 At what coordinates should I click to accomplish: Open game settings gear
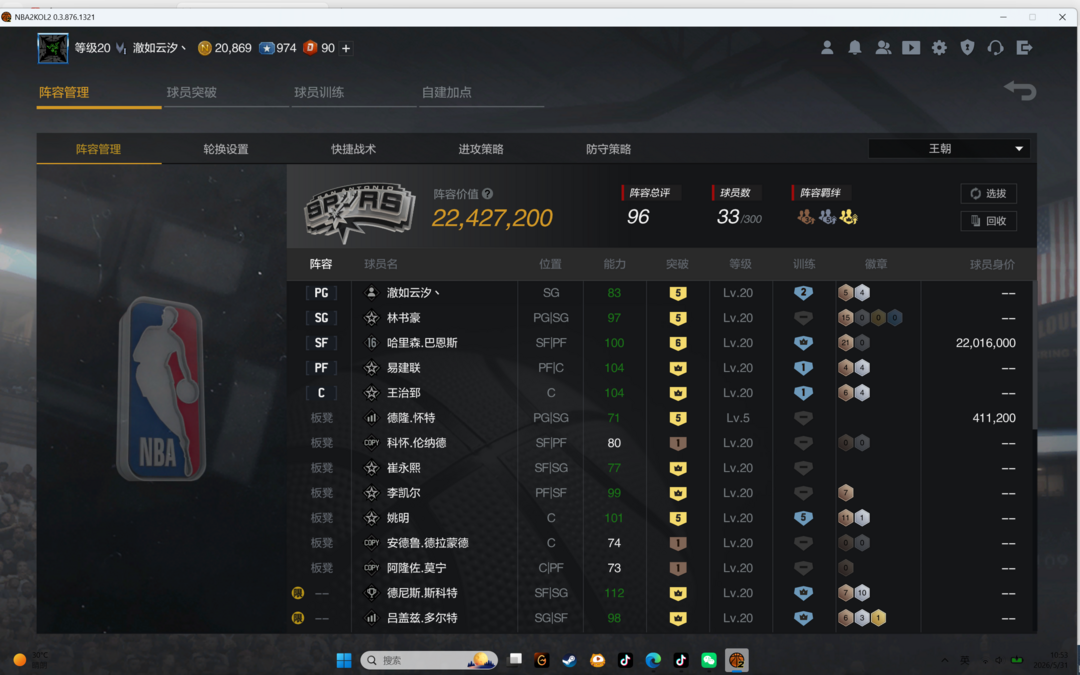[x=939, y=48]
